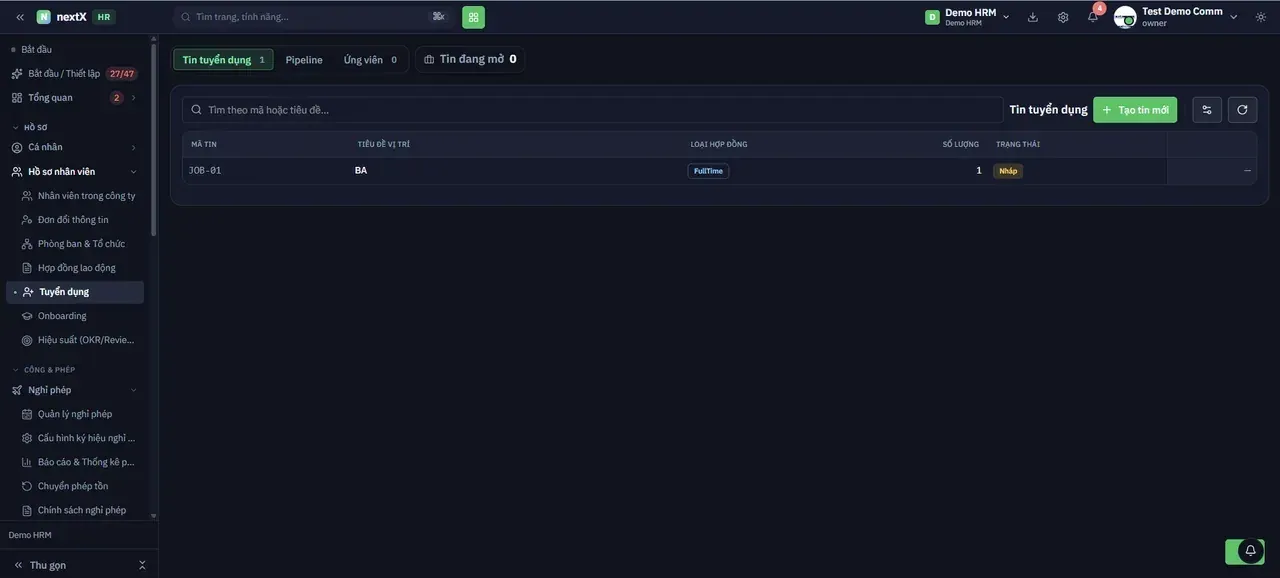Collapse the Hồ sơ nhân viên group chevron
This screenshot has height=578, width=1280.
tap(134, 172)
